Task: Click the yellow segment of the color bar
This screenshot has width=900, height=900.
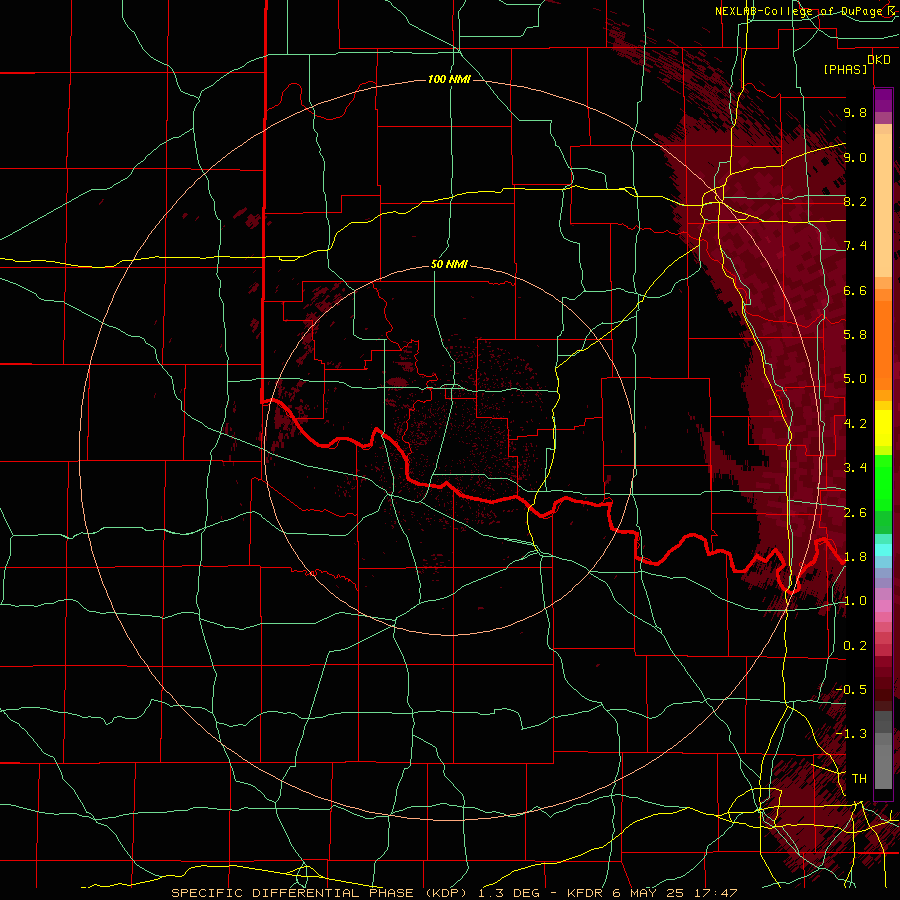Action: tap(883, 427)
